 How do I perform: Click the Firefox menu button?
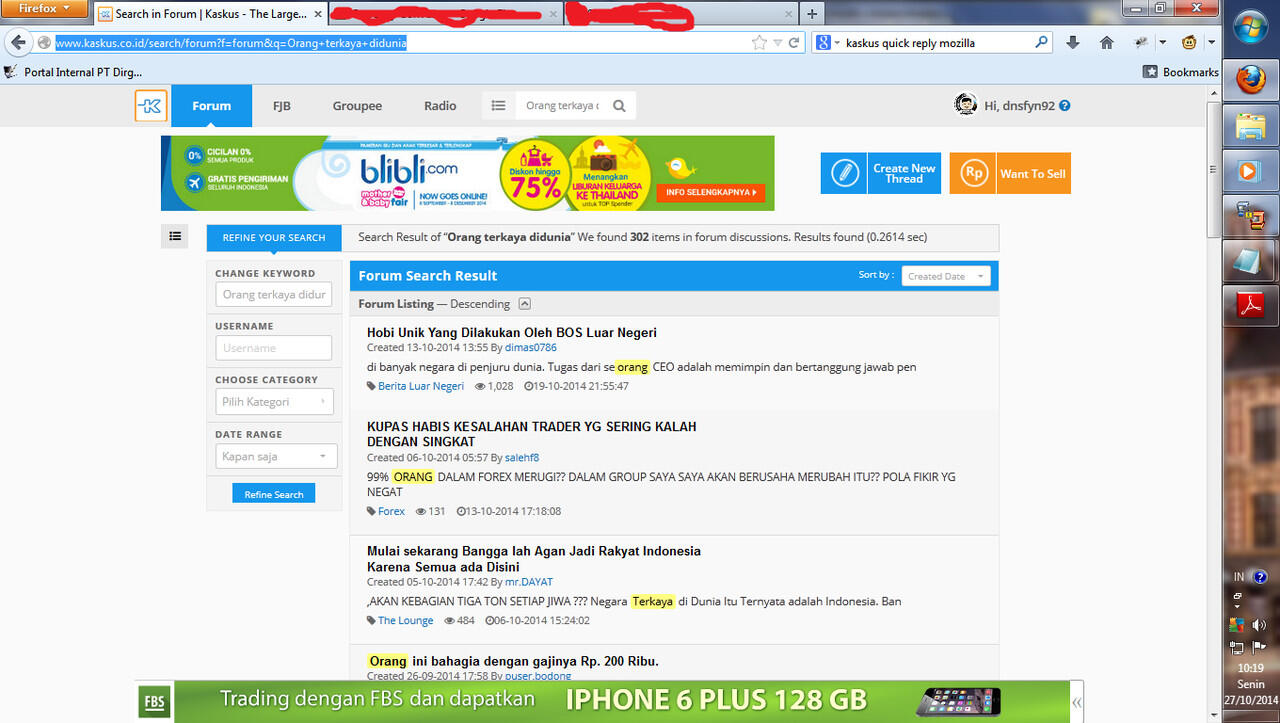[45, 9]
